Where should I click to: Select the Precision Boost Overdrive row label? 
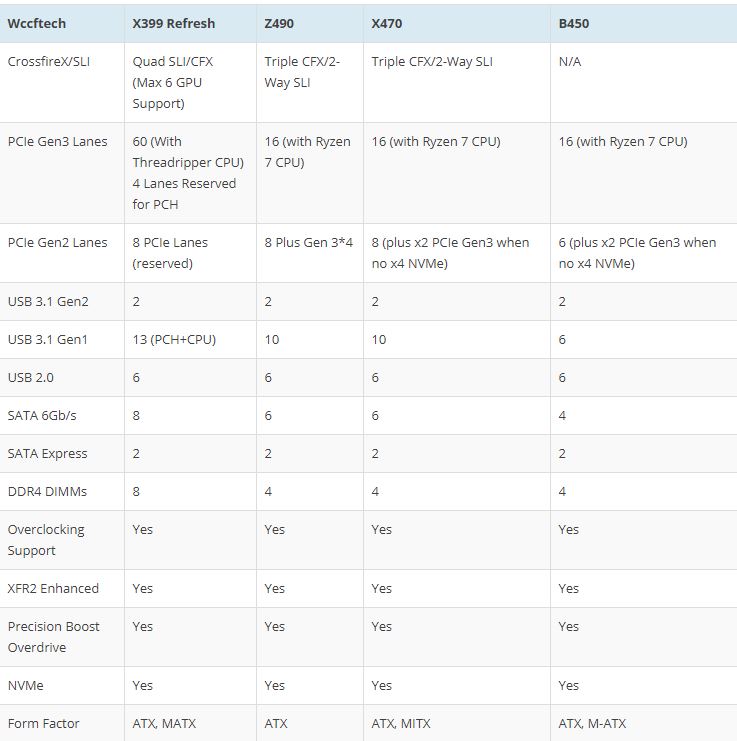[54, 637]
